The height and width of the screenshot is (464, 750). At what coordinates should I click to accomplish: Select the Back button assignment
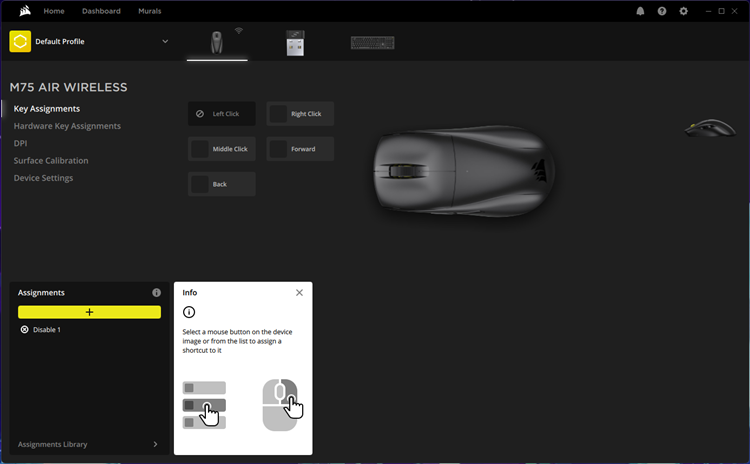pos(221,184)
